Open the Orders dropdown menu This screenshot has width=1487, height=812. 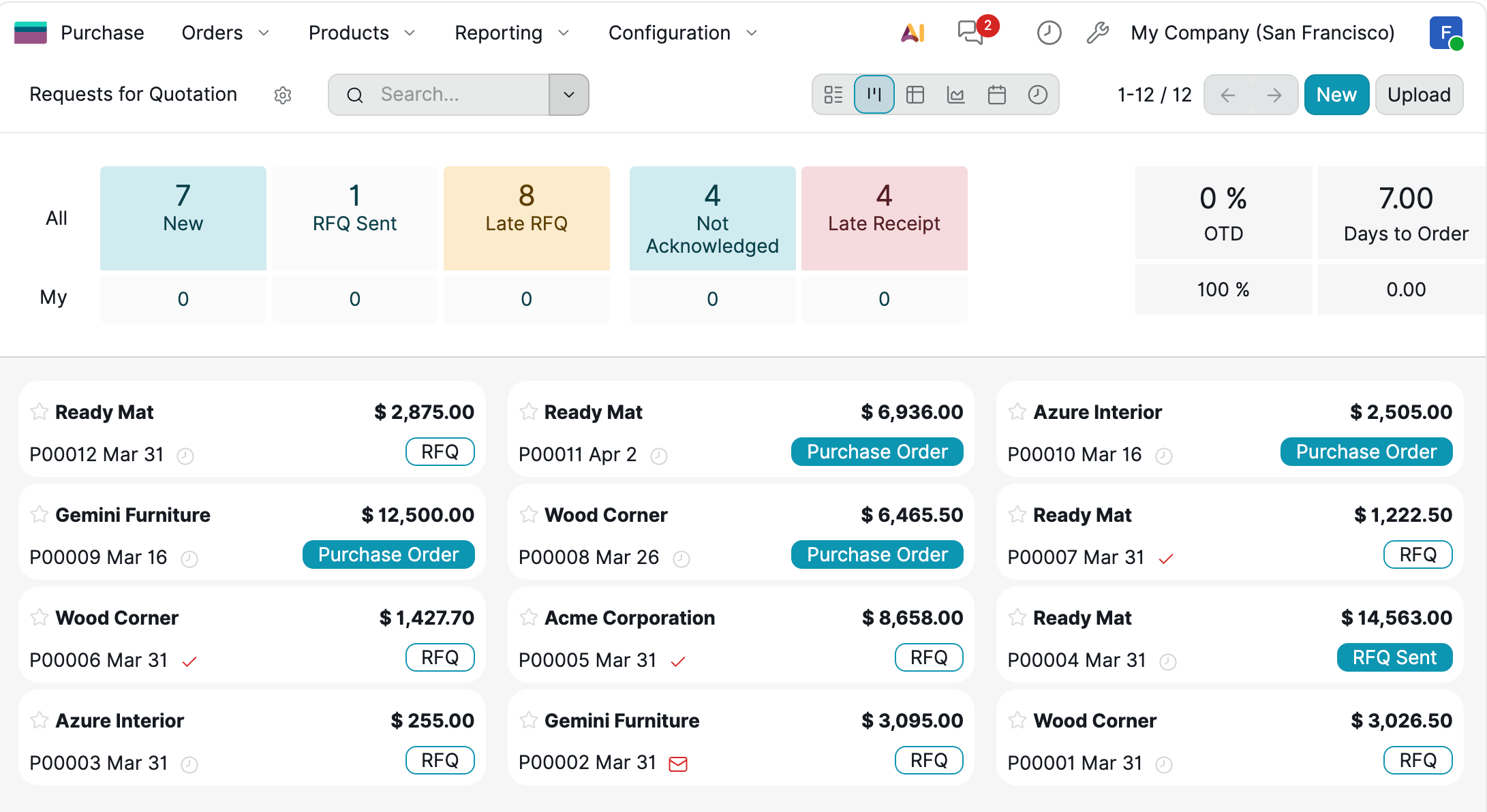tap(225, 33)
